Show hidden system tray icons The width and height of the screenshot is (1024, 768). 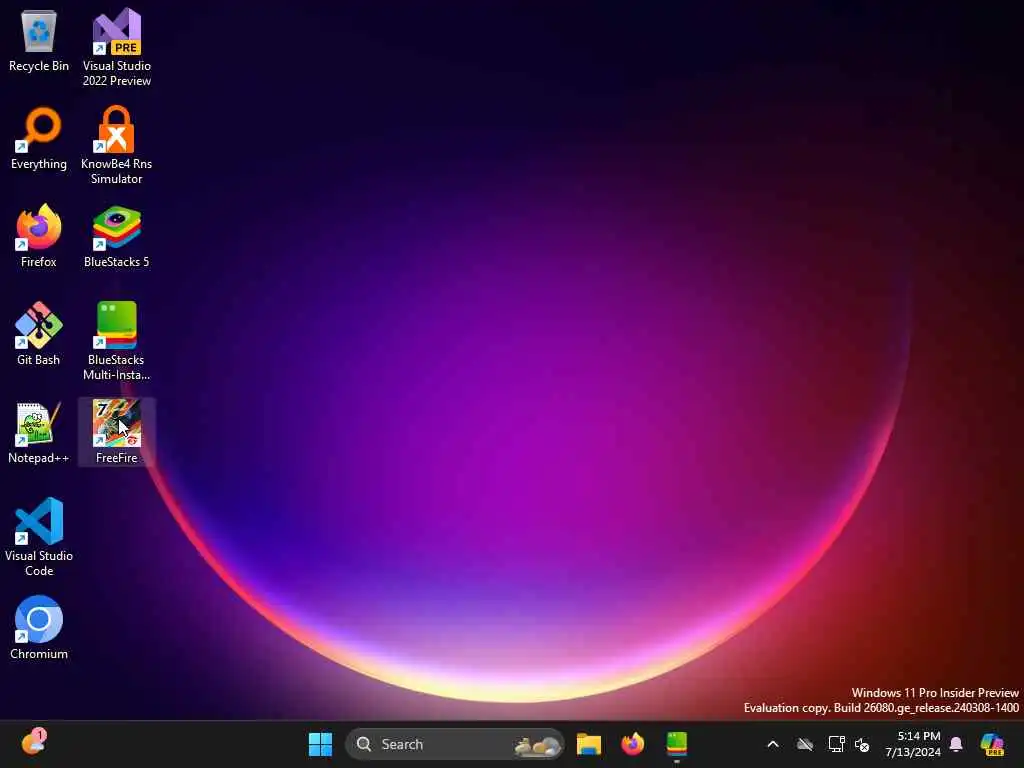coord(773,744)
